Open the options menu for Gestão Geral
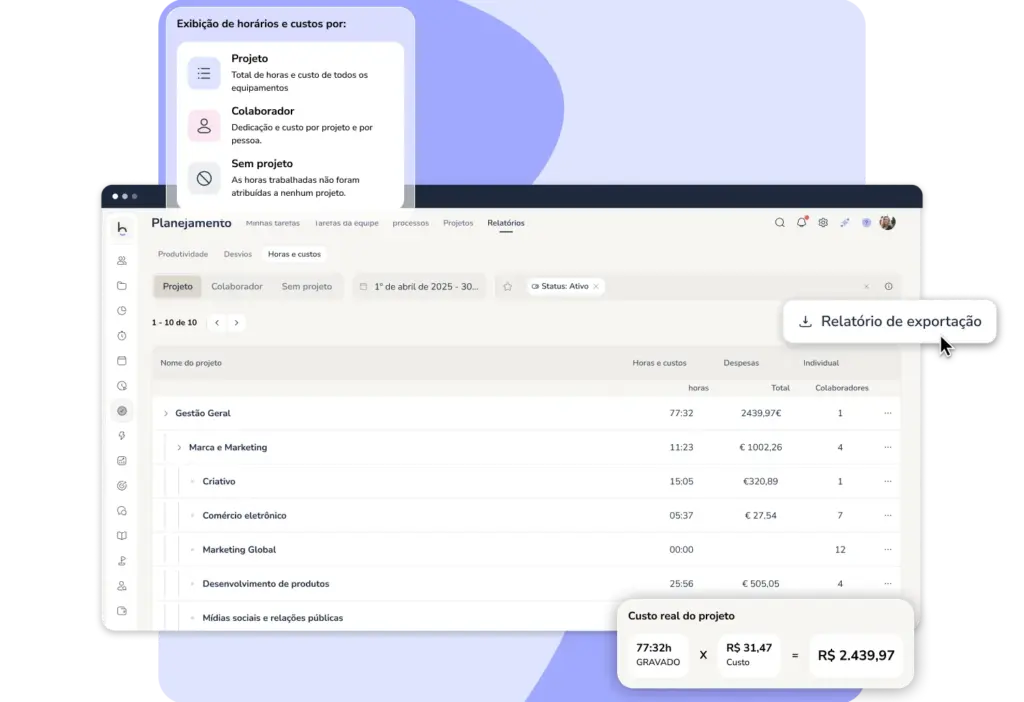The image size is (1024, 702). [888, 413]
